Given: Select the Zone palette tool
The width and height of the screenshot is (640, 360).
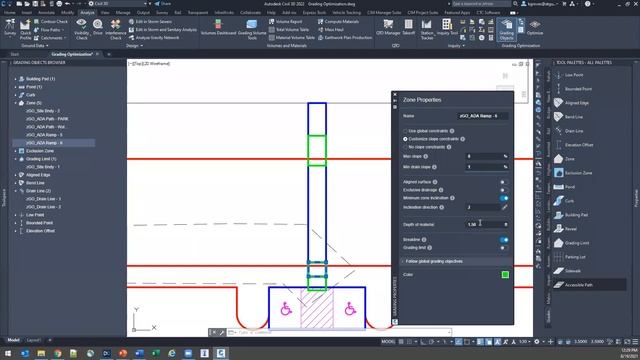Looking at the screenshot, I should pos(564,159).
